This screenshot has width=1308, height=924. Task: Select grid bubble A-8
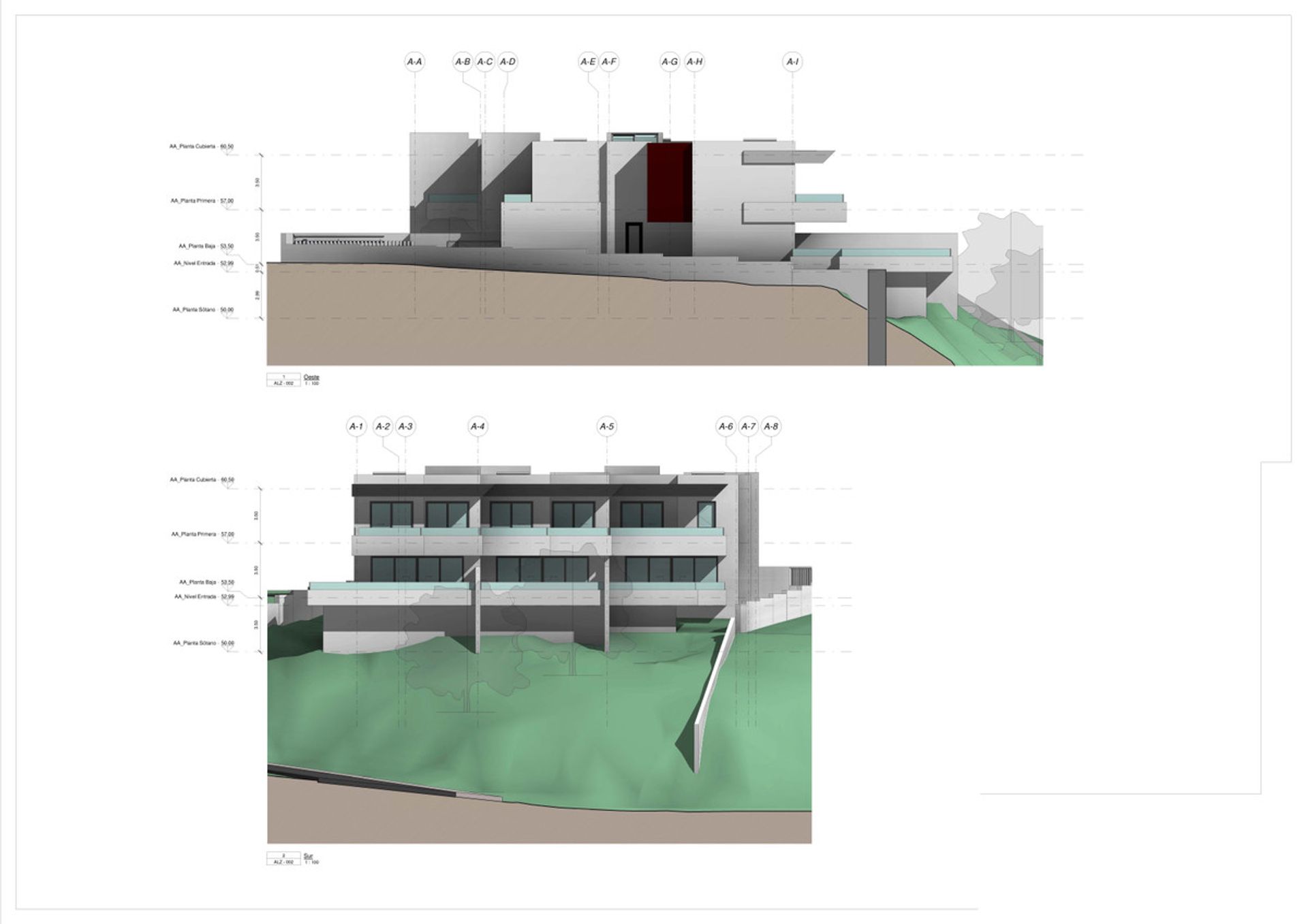[x=770, y=427]
